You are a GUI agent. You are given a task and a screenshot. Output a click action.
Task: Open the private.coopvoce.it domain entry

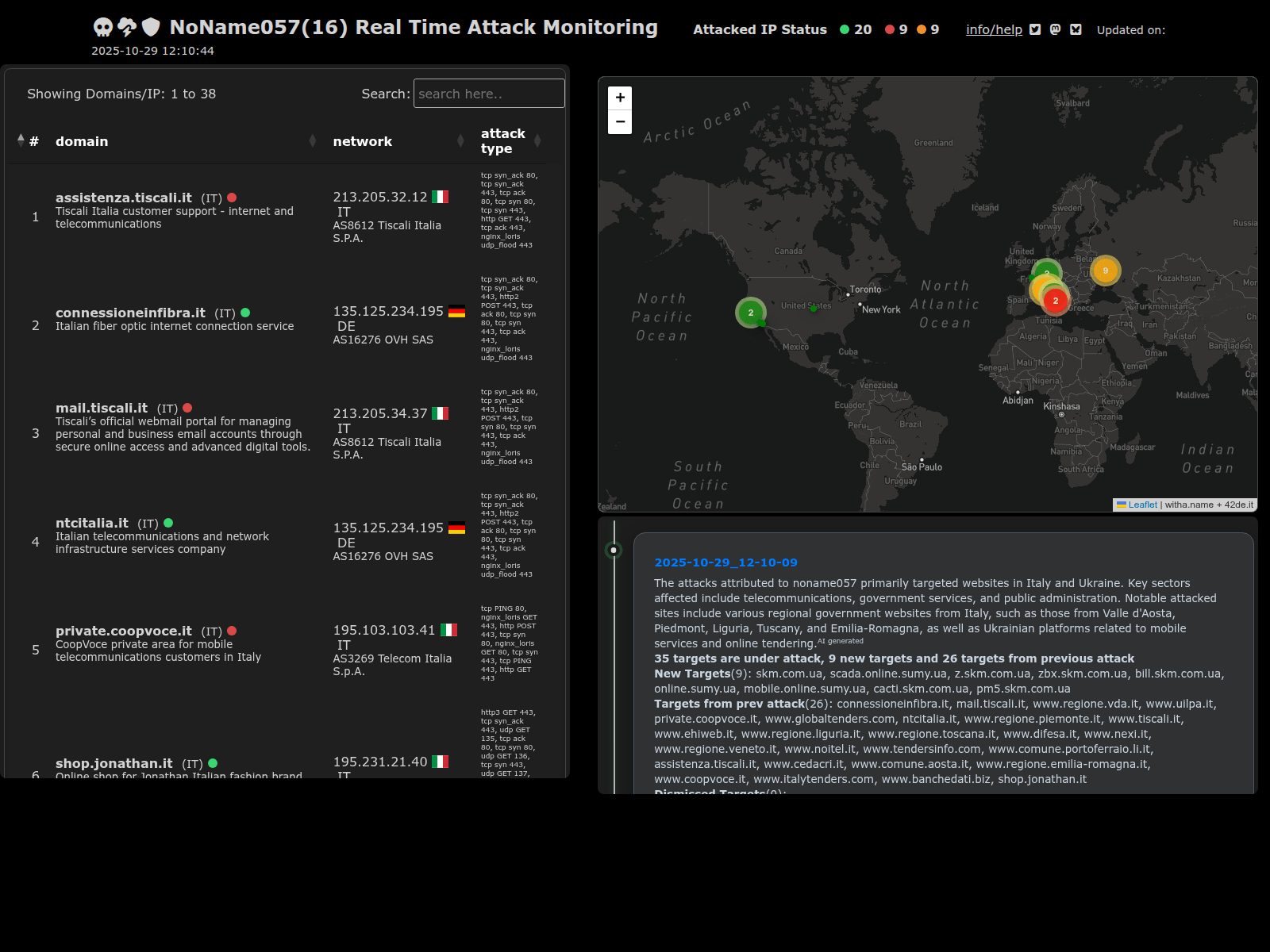[x=124, y=631]
